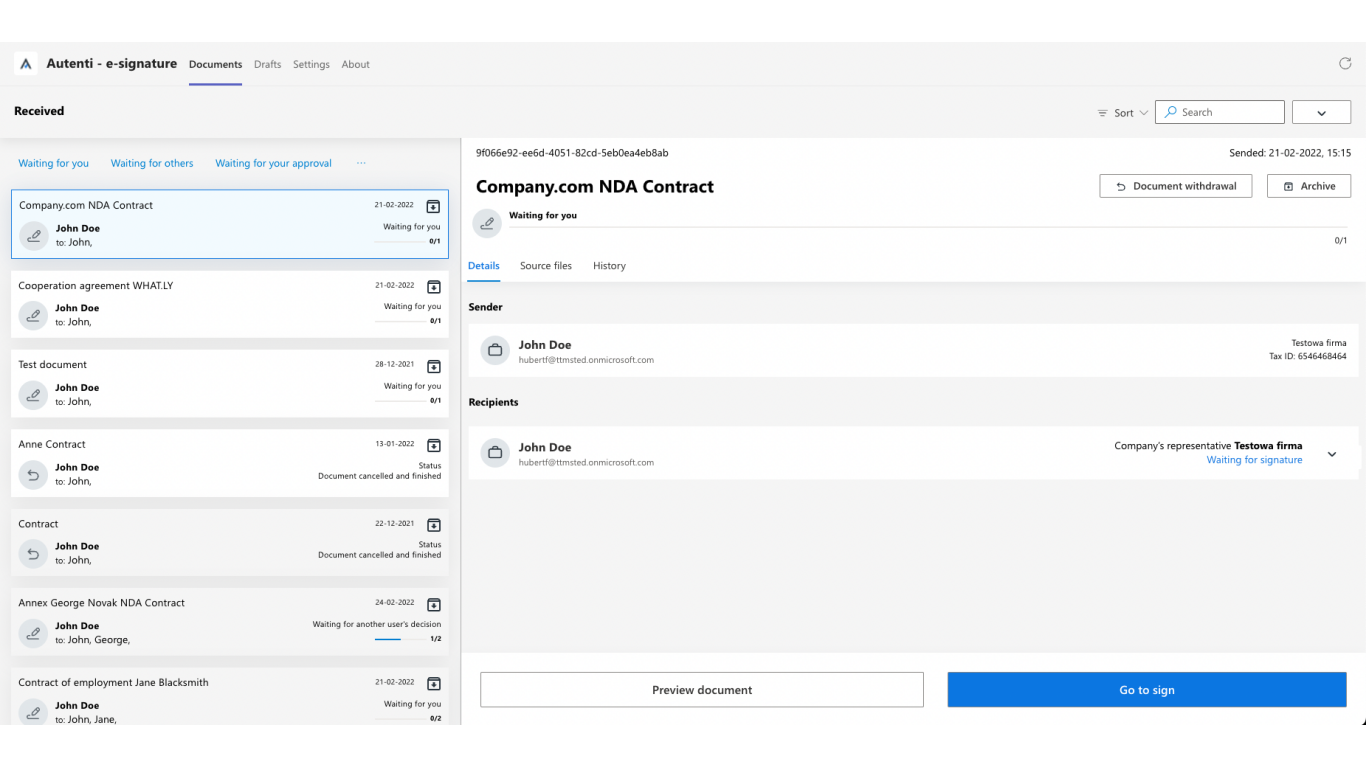
Task: Select the Cooperation agreement WHAT.LY document title
Action: point(96,286)
